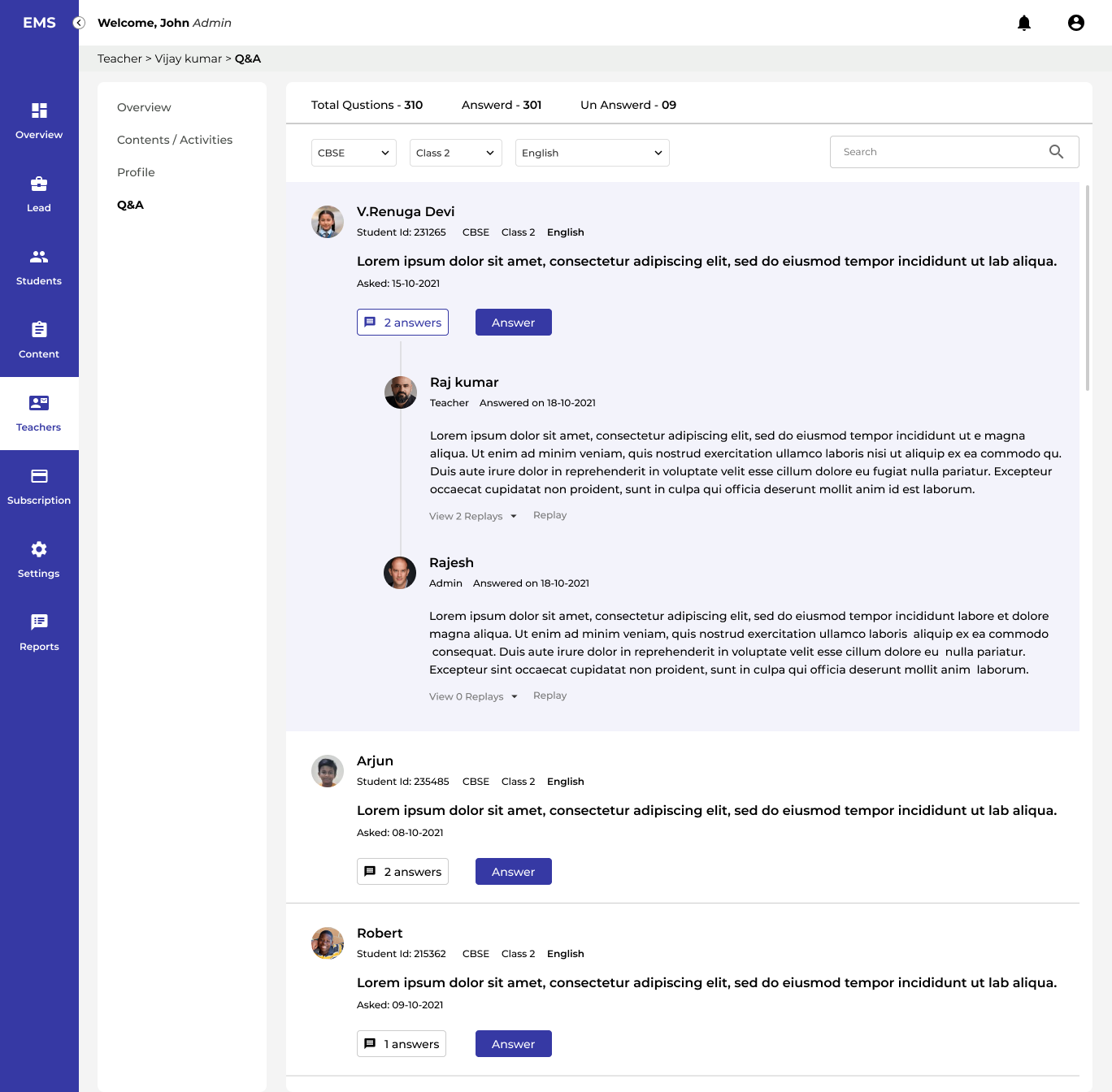Click the name Rajesh
This screenshot has width=1112, height=1092.
coord(451,562)
